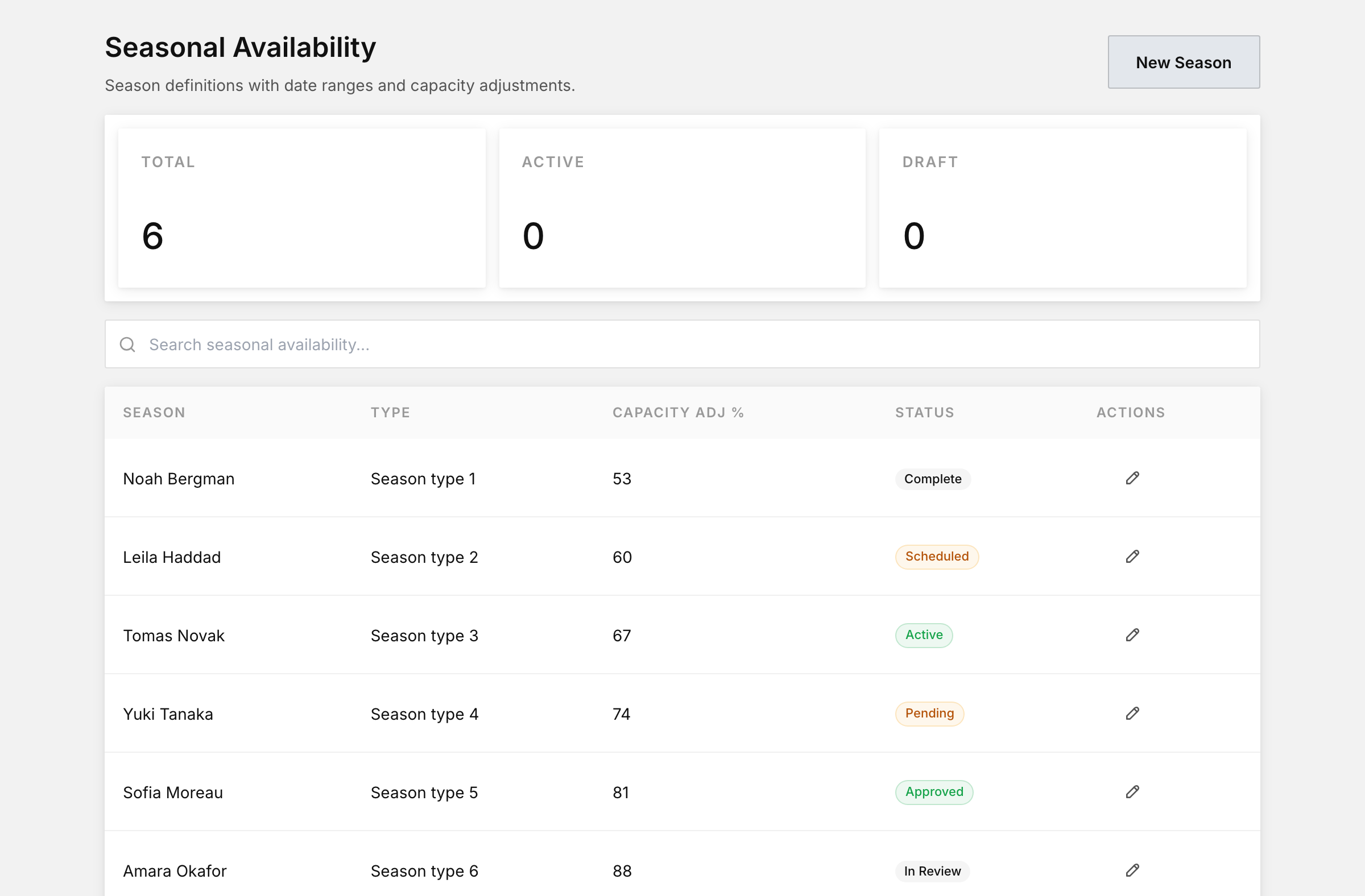Viewport: 1365px width, 896px height.
Task: Click the In Review status badge
Action: pyautogui.click(x=932, y=872)
